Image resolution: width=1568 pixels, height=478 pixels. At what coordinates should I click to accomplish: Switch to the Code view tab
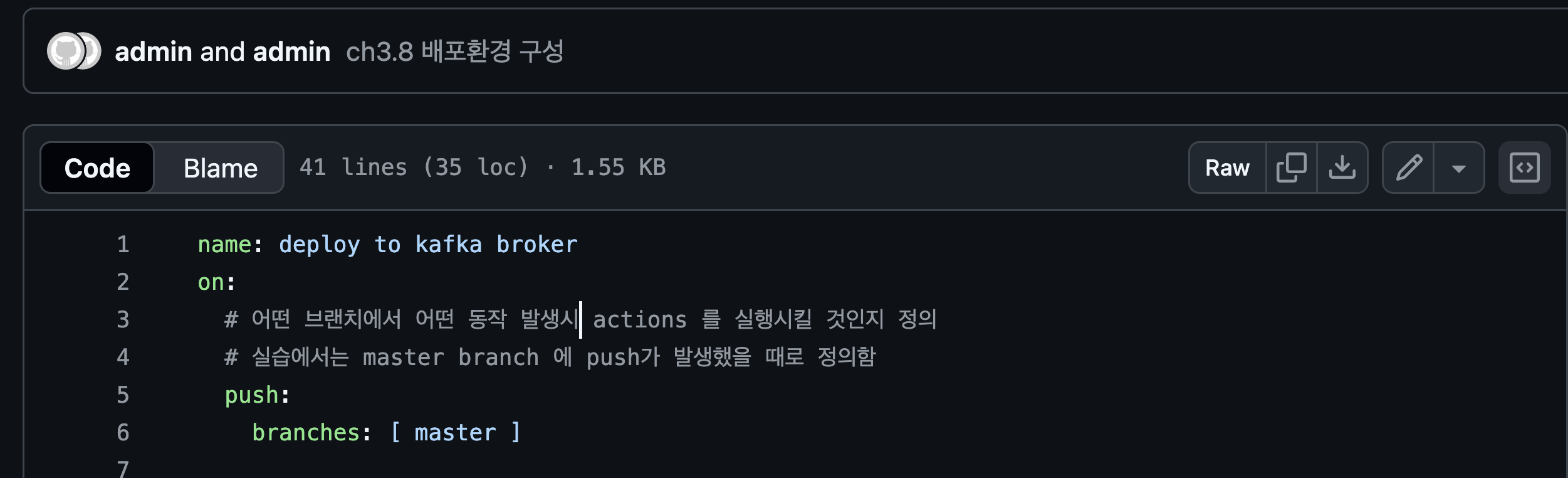[x=97, y=167]
